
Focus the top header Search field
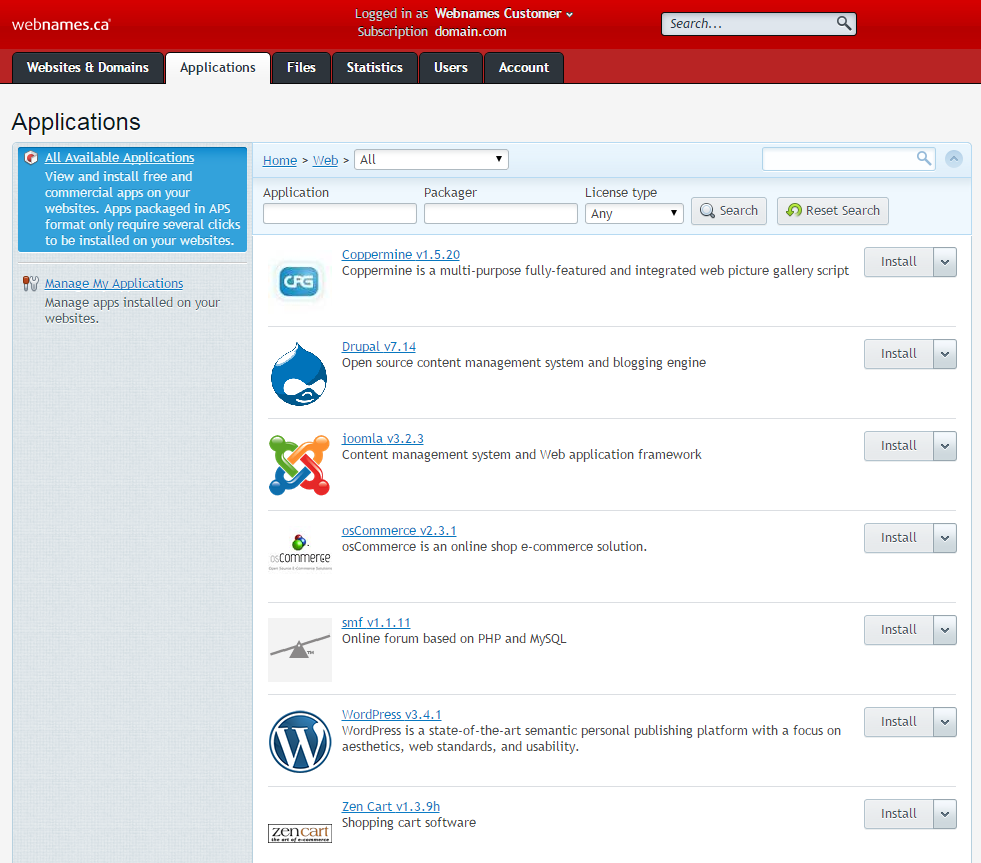coord(758,24)
